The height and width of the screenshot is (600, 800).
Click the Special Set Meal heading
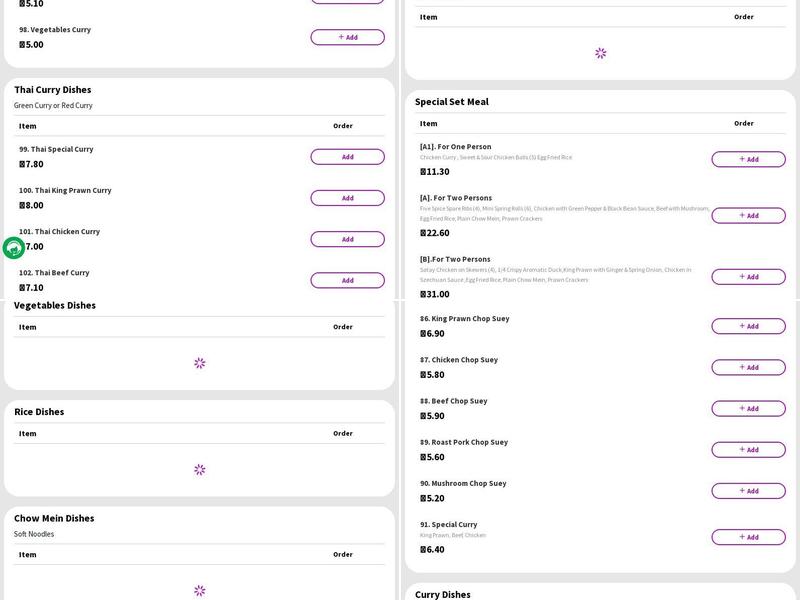tap(452, 102)
